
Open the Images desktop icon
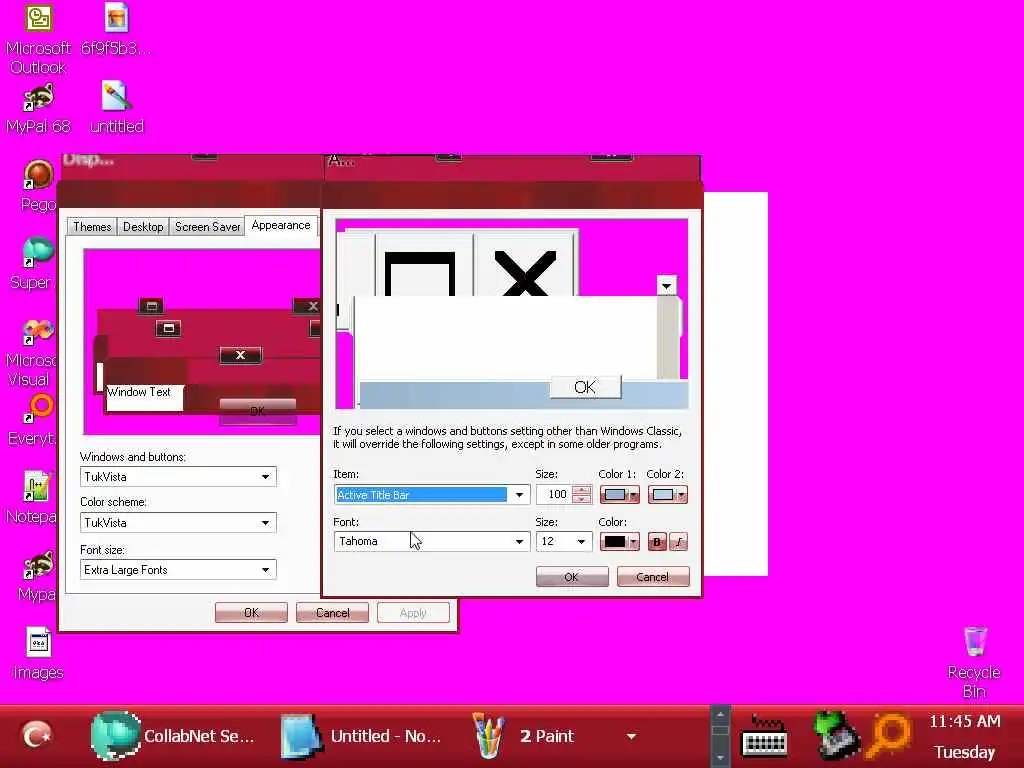click(39, 653)
